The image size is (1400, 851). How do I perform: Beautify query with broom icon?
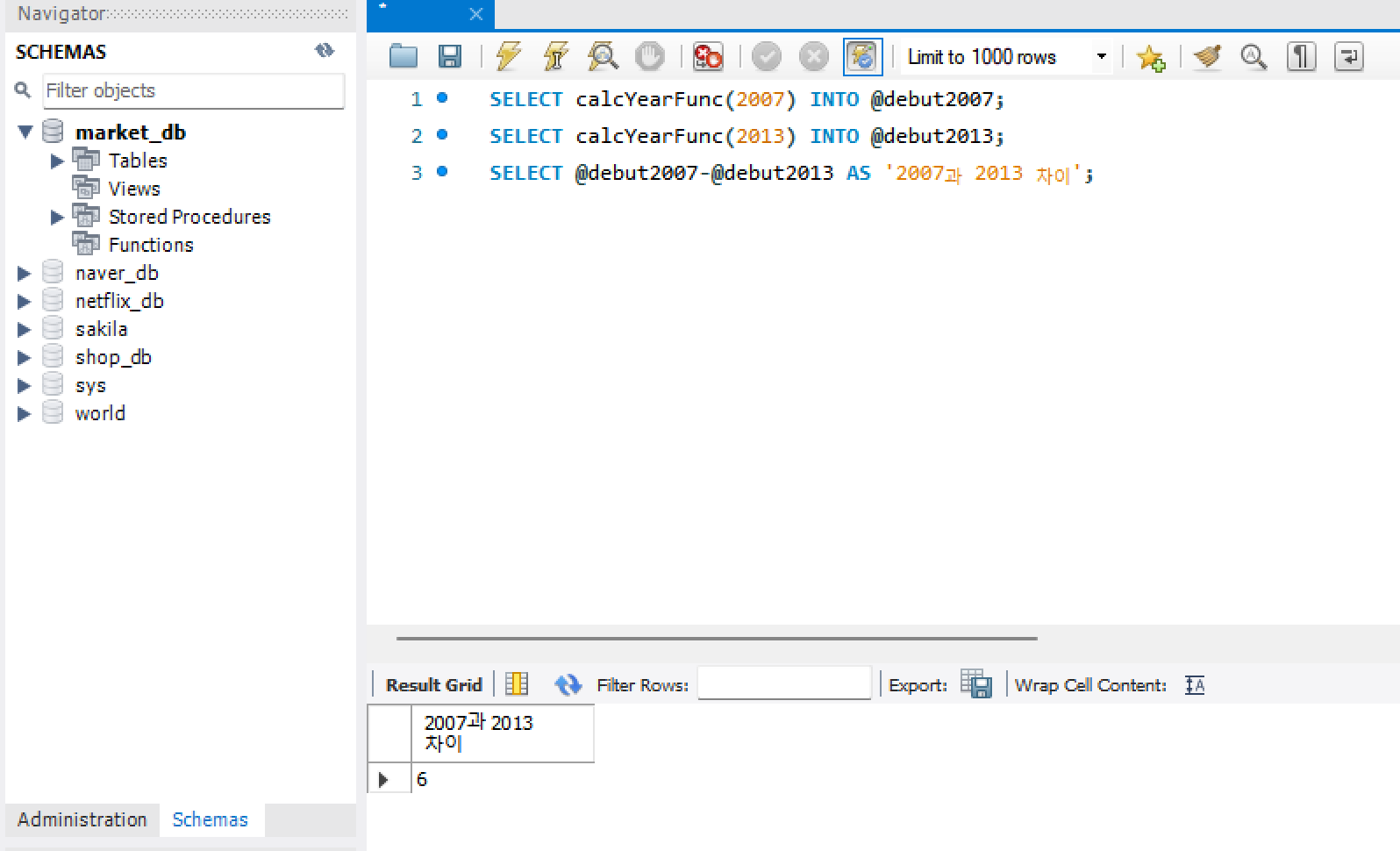[x=1208, y=57]
